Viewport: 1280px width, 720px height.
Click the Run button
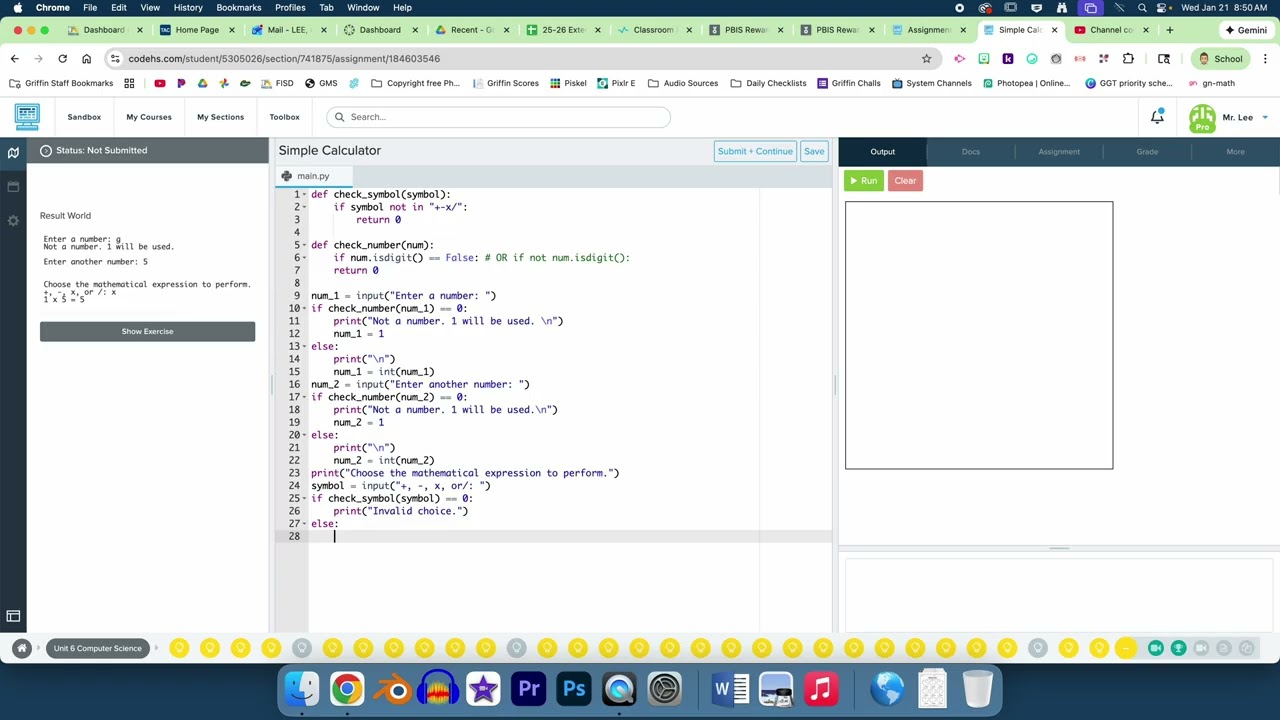coord(863,181)
